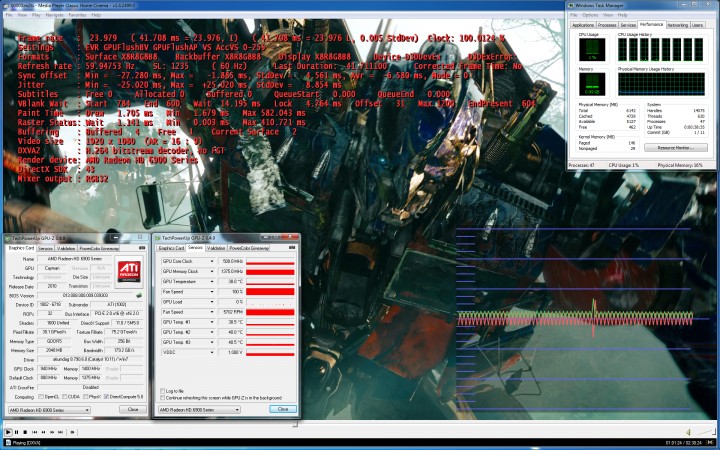Skip to previous chapter in the player
The height and width of the screenshot is (450, 720).
[34, 432]
